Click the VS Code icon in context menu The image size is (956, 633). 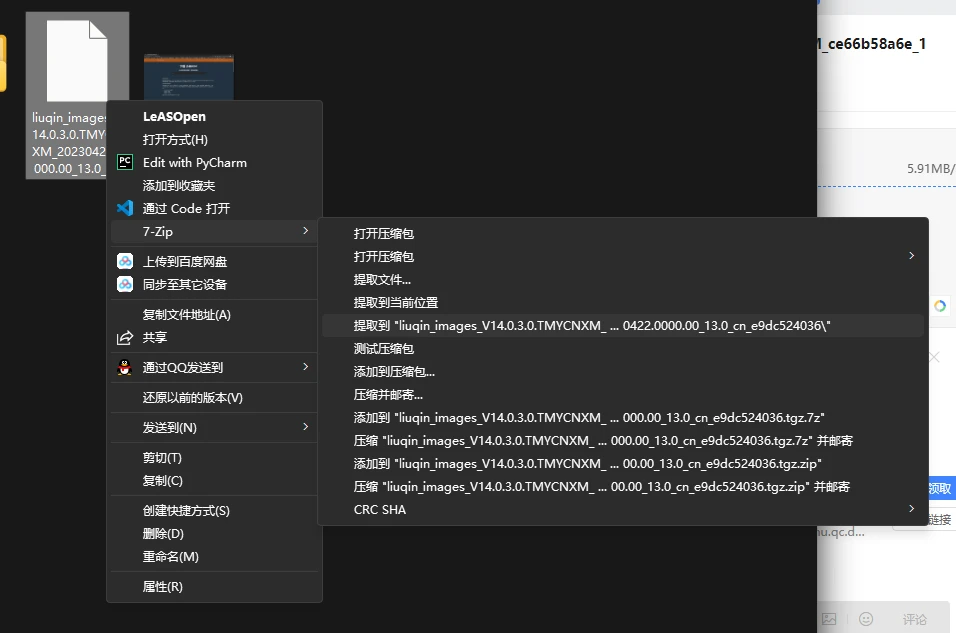[x=125, y=208]
